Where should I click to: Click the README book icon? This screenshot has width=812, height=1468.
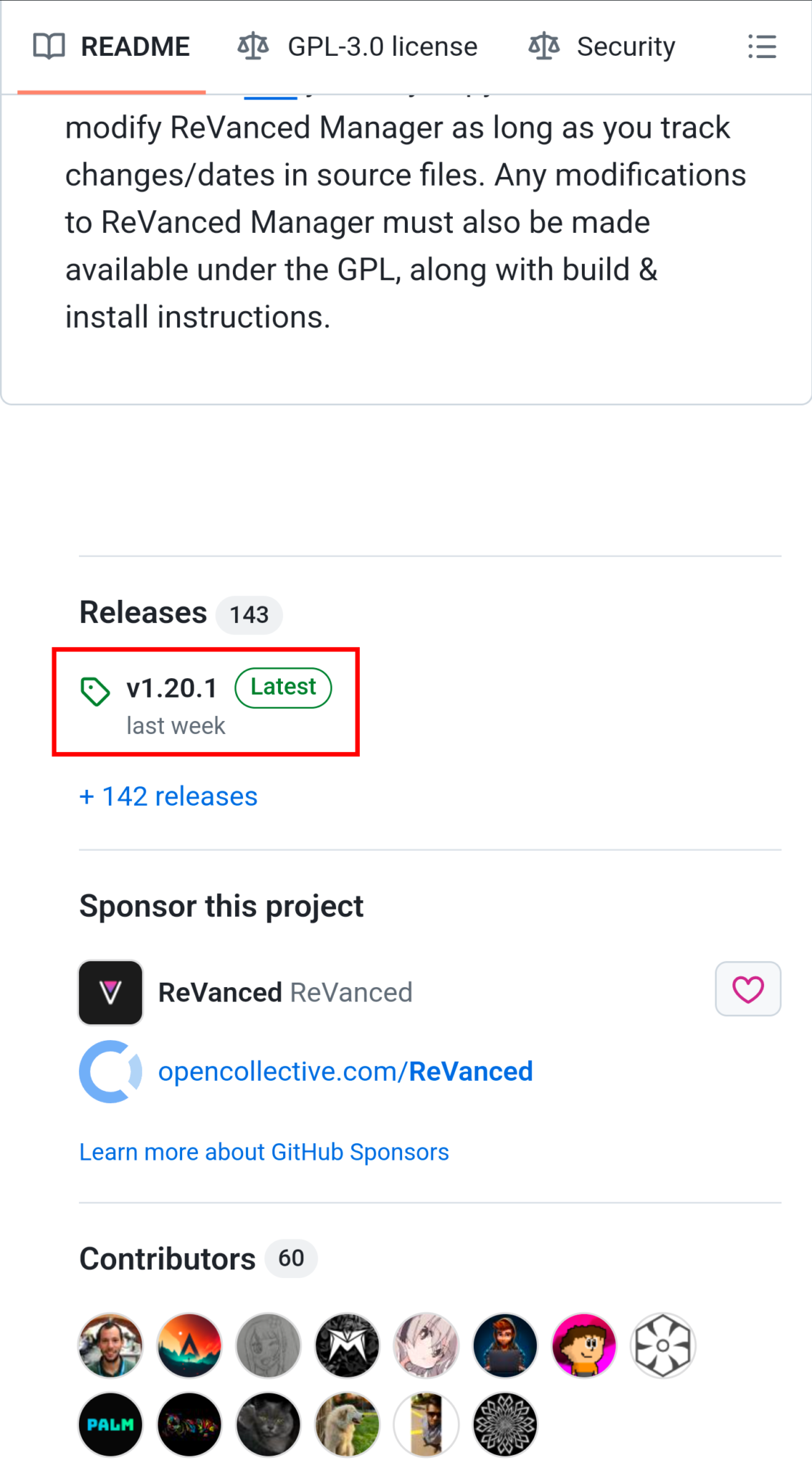(x=48, y=46)
